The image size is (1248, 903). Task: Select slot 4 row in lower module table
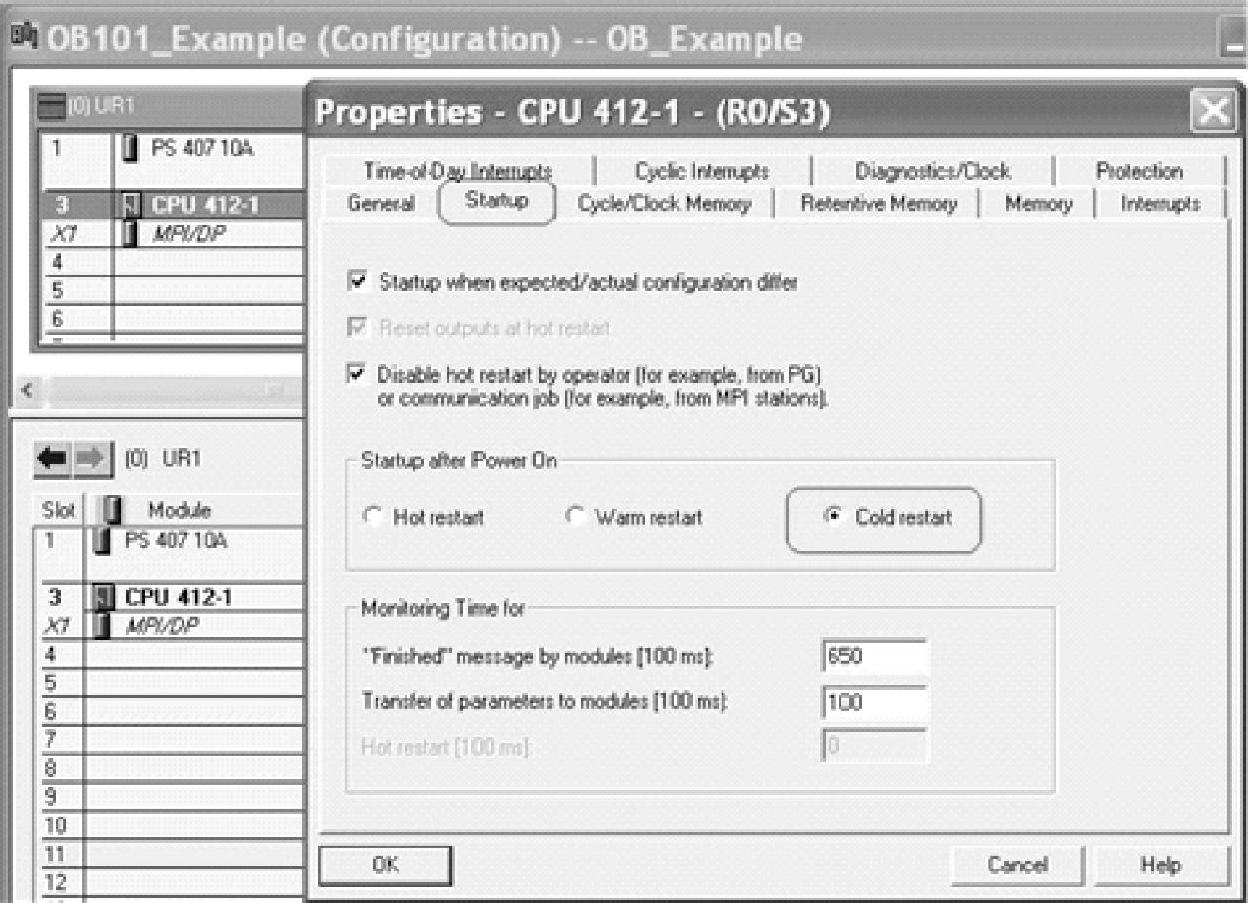pyautogui.click(x=170, y=653)
